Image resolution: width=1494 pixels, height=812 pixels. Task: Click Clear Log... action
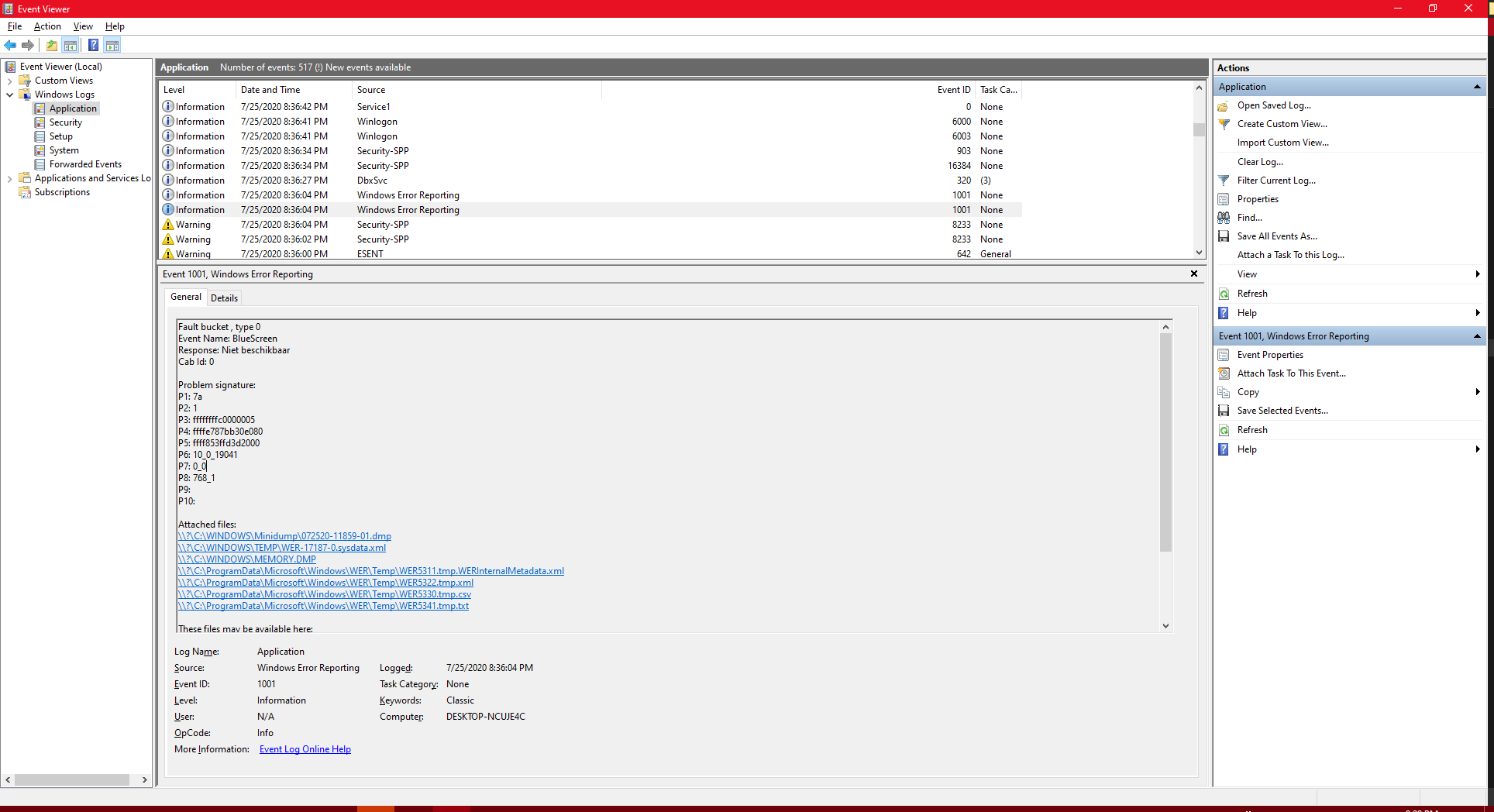point(1260,162)
